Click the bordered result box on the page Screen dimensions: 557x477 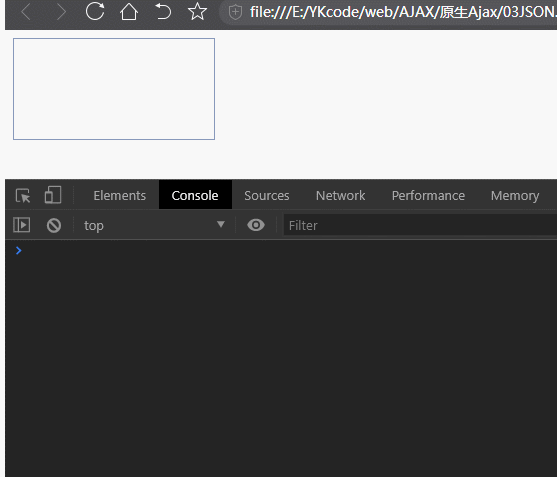114,89
